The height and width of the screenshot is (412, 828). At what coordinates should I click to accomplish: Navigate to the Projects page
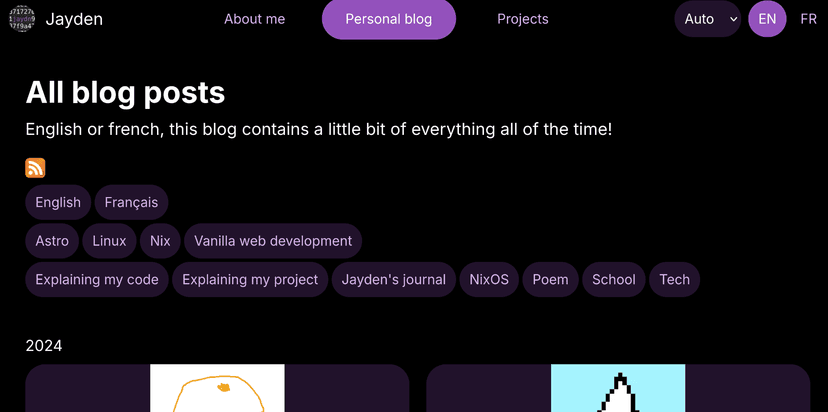[522, 19]
